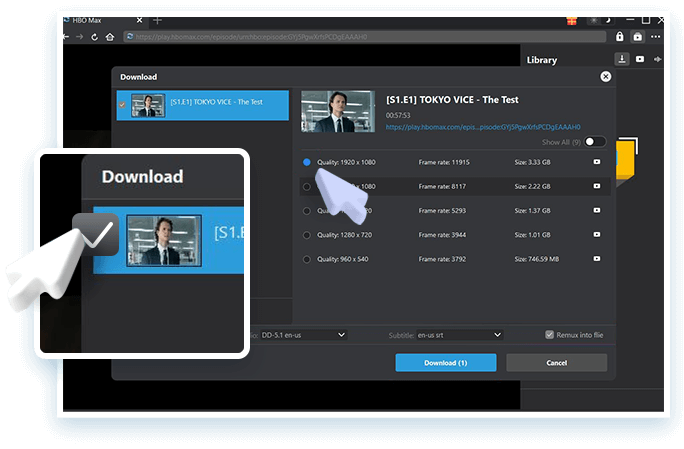
Task: Select 1920 x 1080 quality at 3.33 GB
Action: [307, 162]
